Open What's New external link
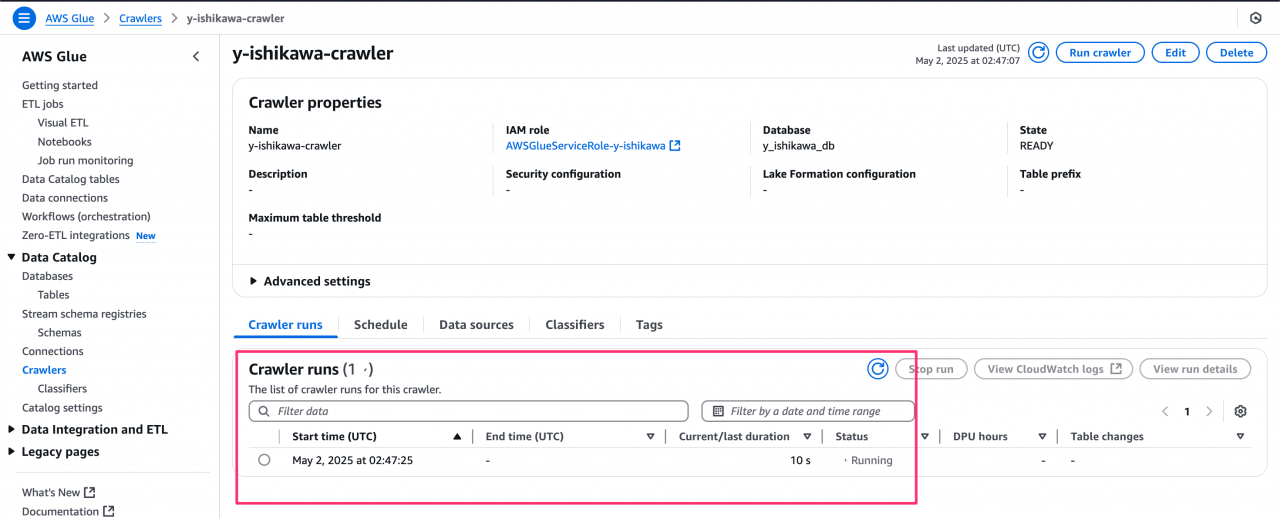The height and width of the screenshot is (518, 1280). (x=59, y=492)
